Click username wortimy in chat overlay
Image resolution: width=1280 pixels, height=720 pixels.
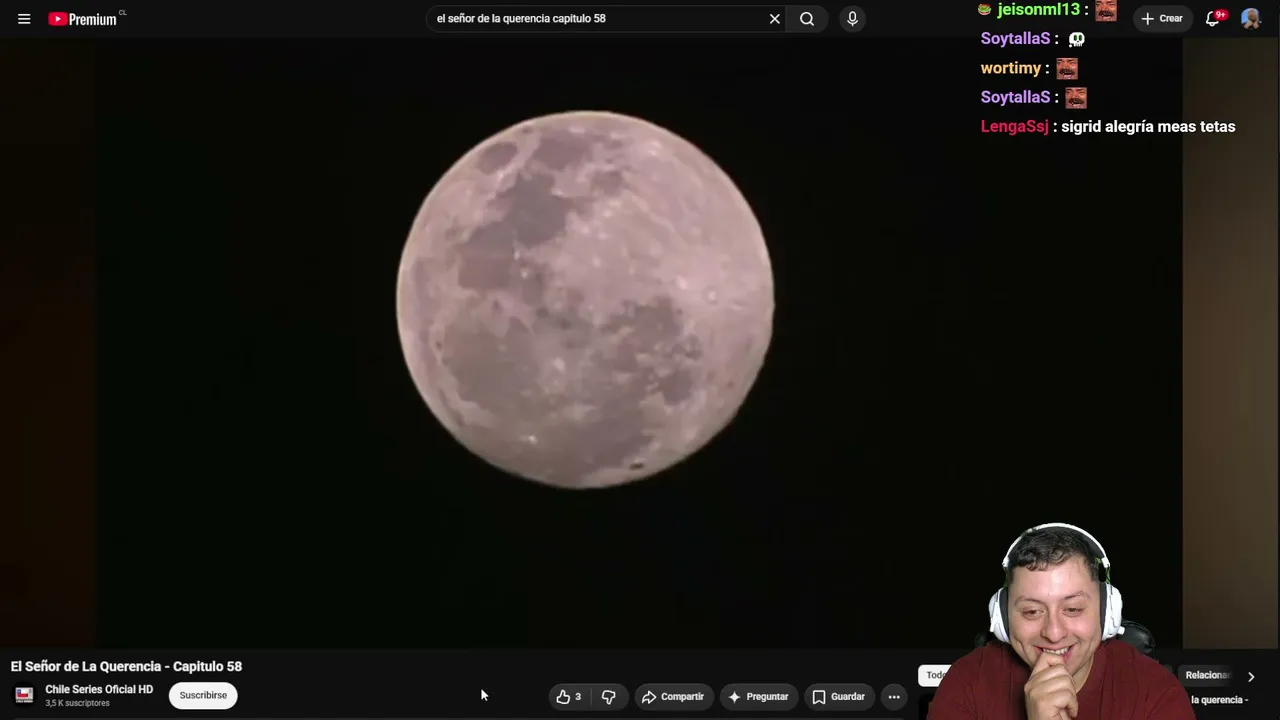[1011, 68]
